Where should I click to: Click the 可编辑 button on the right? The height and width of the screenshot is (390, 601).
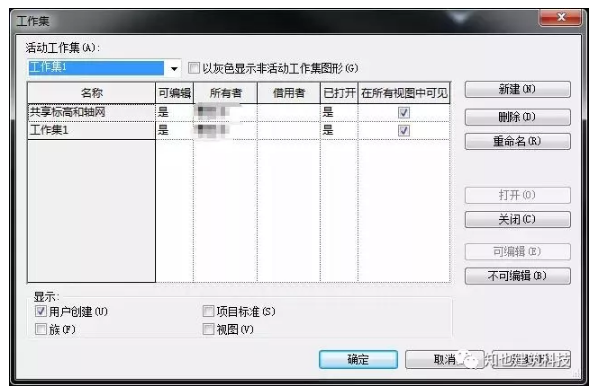[x=517, y=252]
